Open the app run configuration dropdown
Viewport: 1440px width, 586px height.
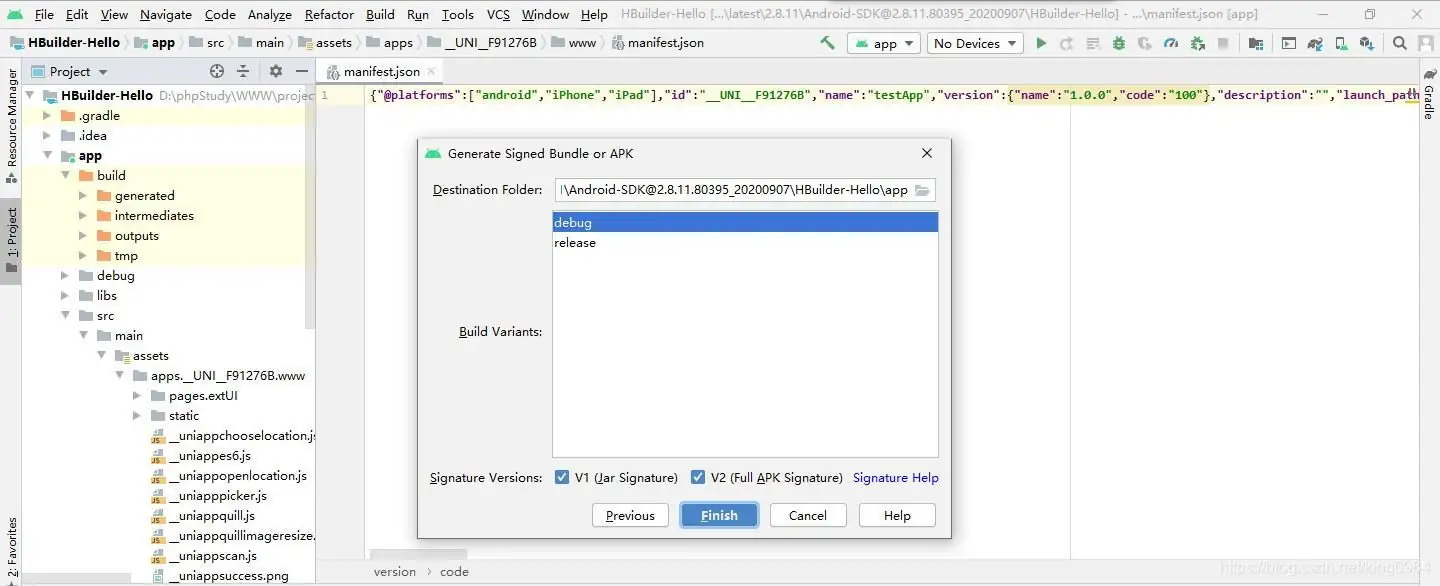click(884, 43)
